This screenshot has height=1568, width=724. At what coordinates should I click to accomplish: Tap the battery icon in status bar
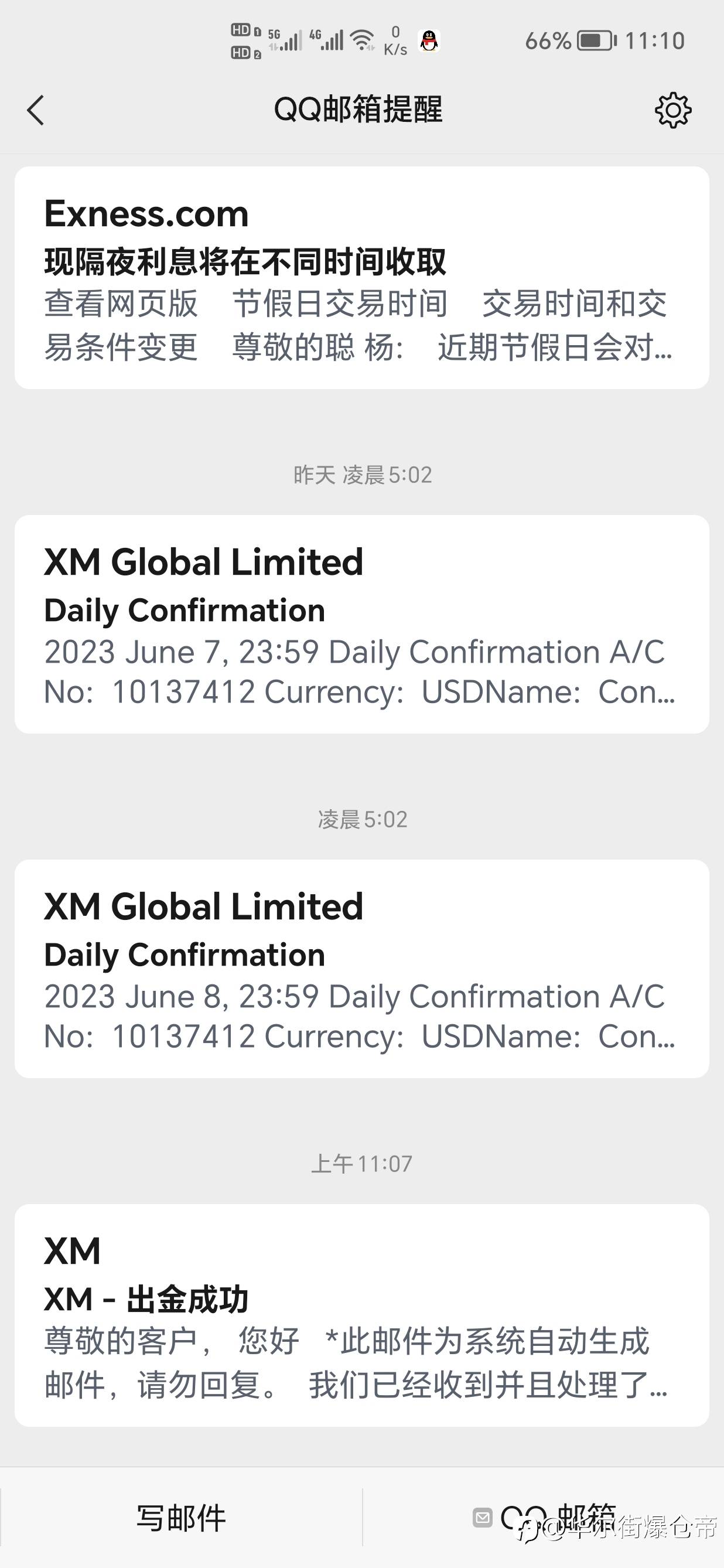coord(596,42)
